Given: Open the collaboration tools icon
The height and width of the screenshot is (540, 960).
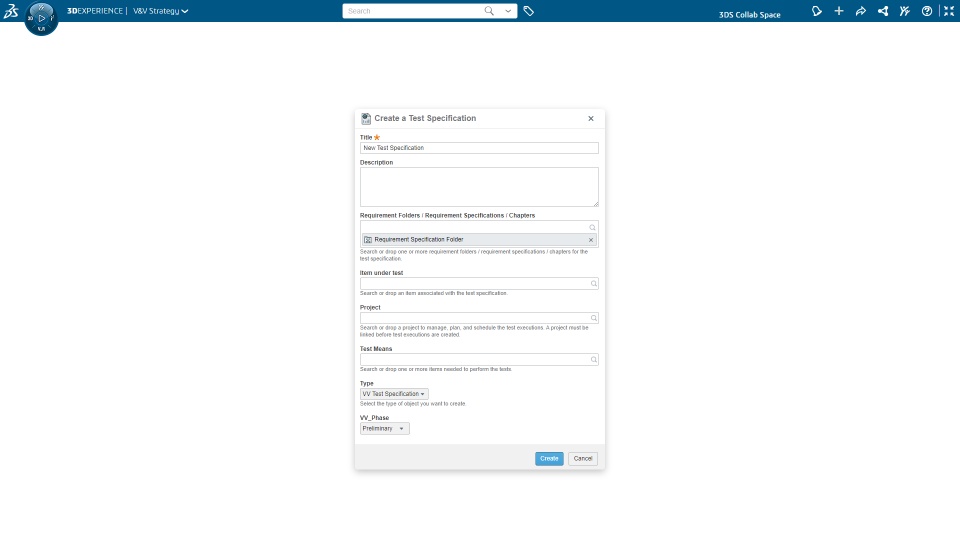Looking at the screenshot, I should 905,11.
